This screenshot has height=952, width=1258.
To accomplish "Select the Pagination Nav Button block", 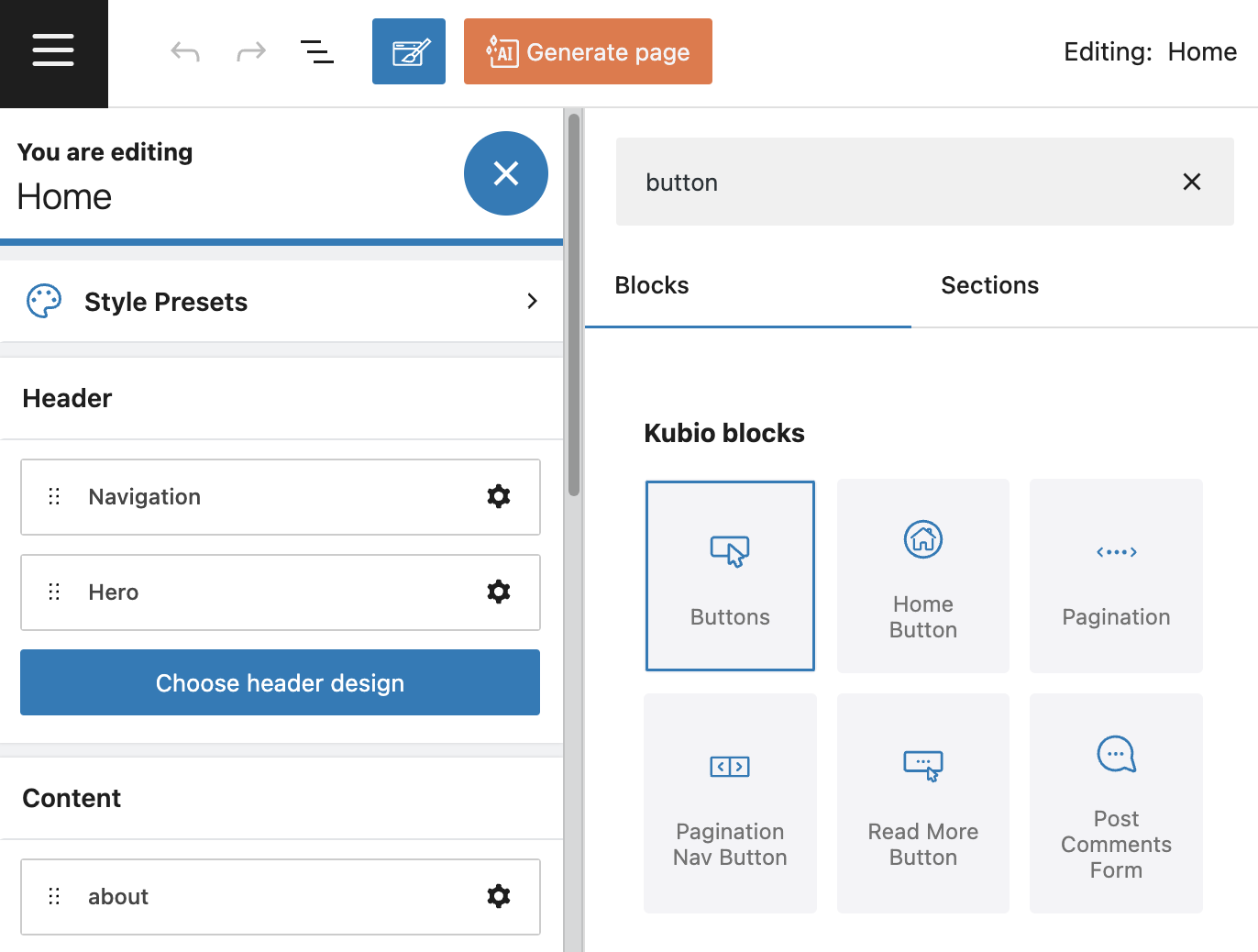I will click(729, 803).
